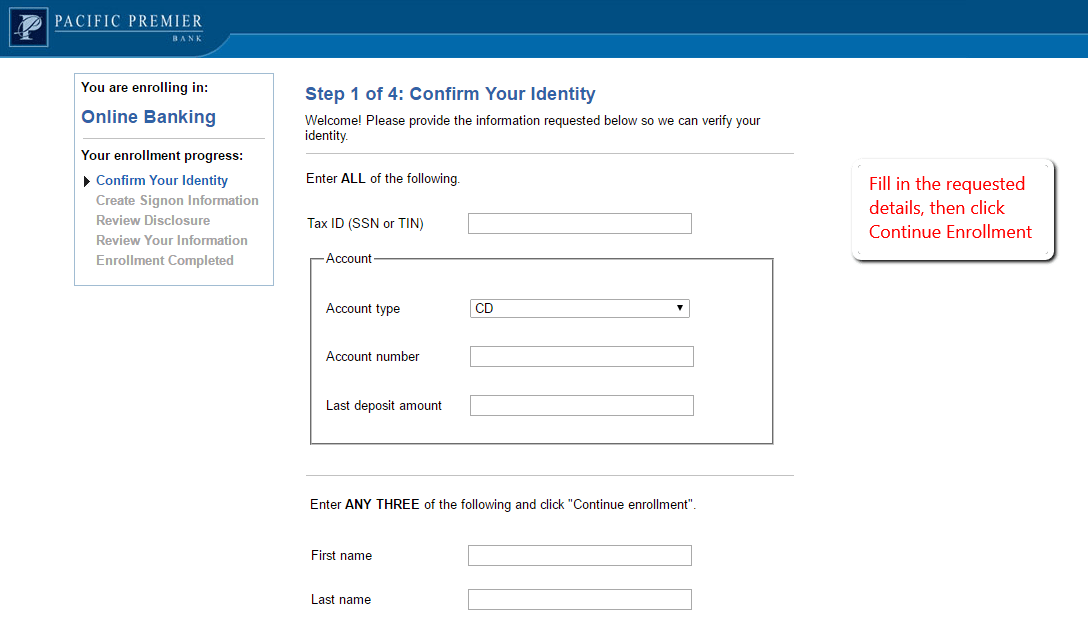
Task: Click the arrow marker beside Confirm Your Identity
Action: [87, 180]
